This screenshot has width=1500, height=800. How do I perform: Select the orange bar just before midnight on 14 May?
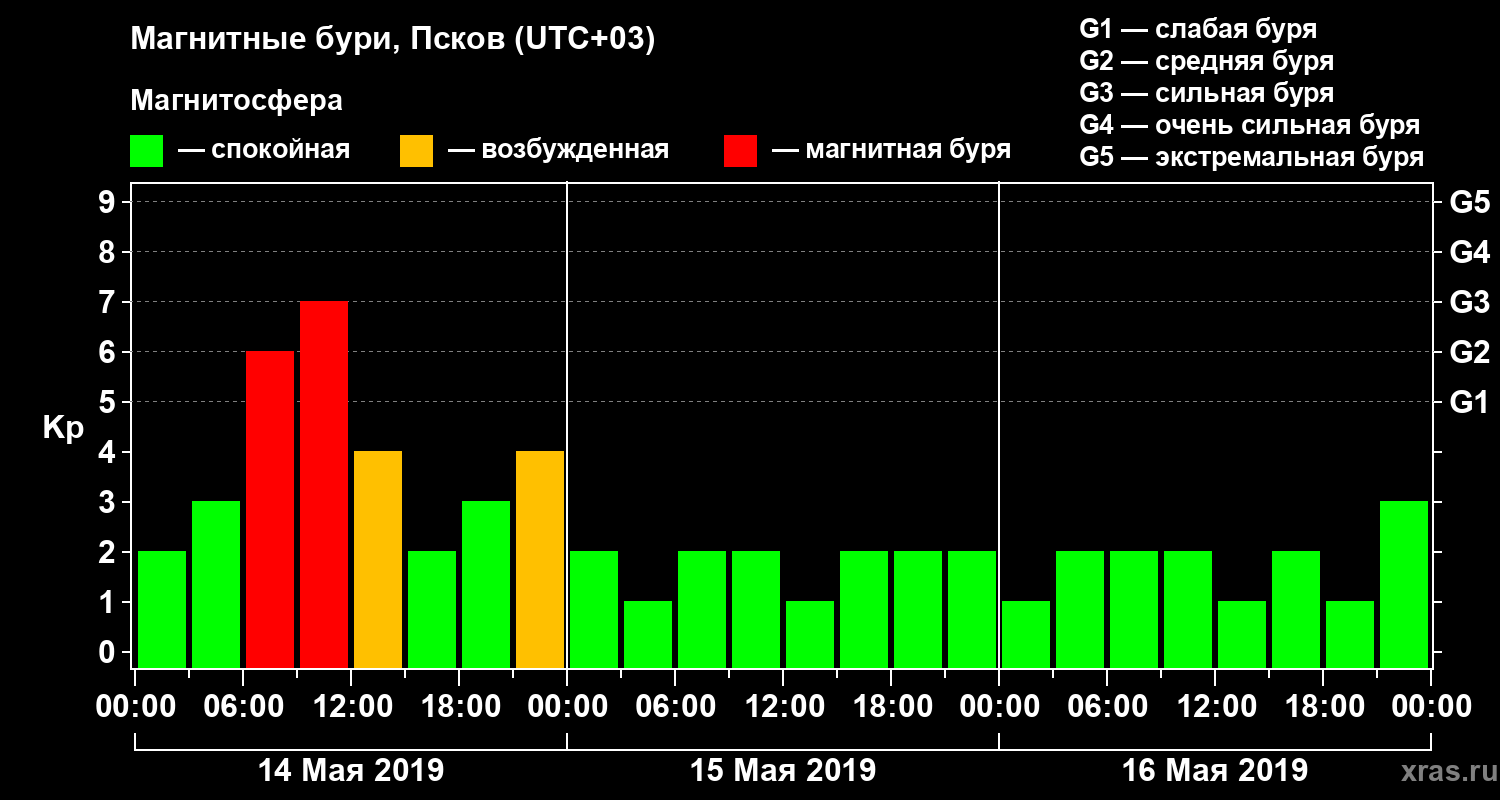tap(540, 559)
